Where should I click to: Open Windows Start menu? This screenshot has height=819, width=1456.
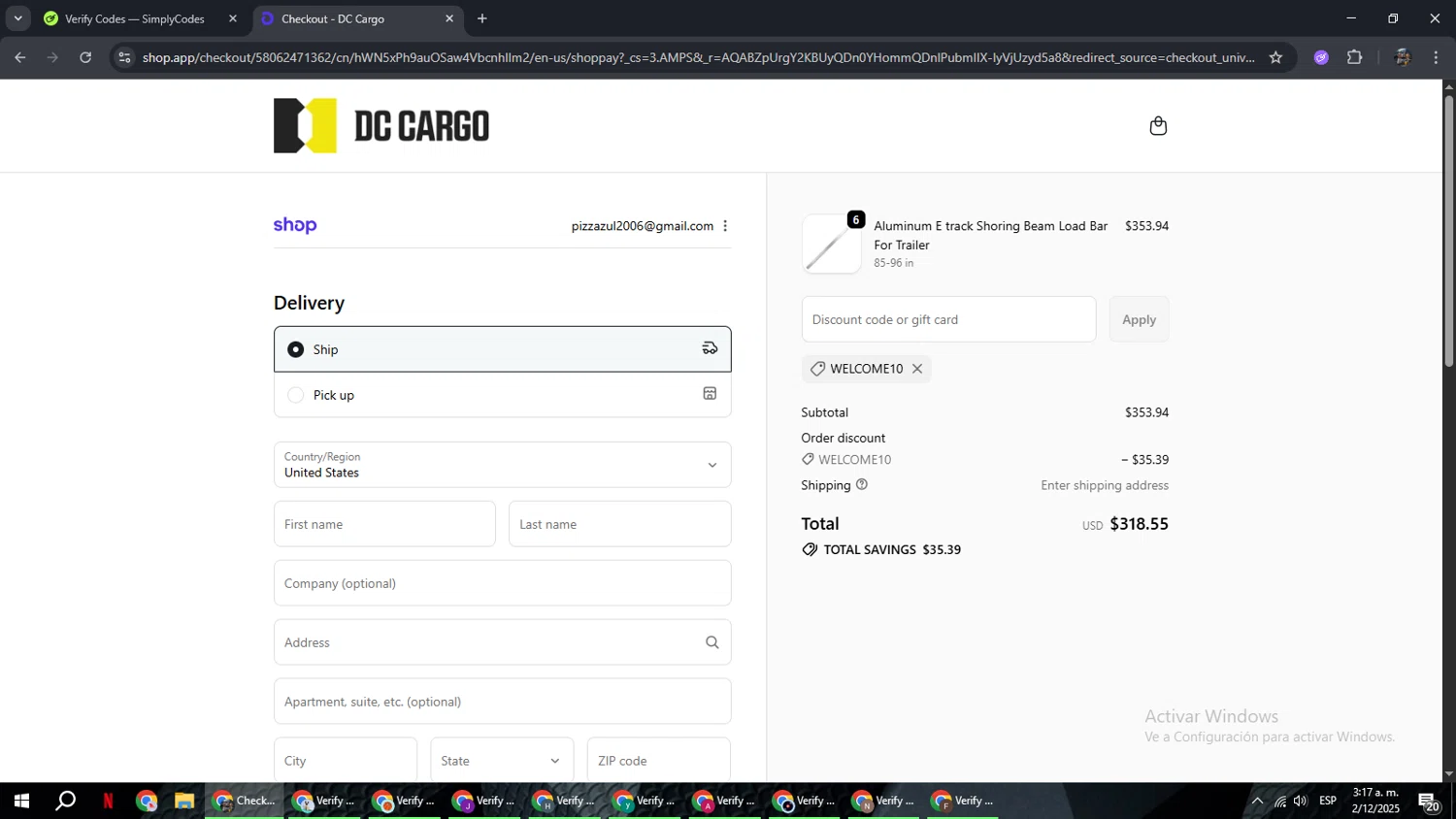click(x=21, y=801)
